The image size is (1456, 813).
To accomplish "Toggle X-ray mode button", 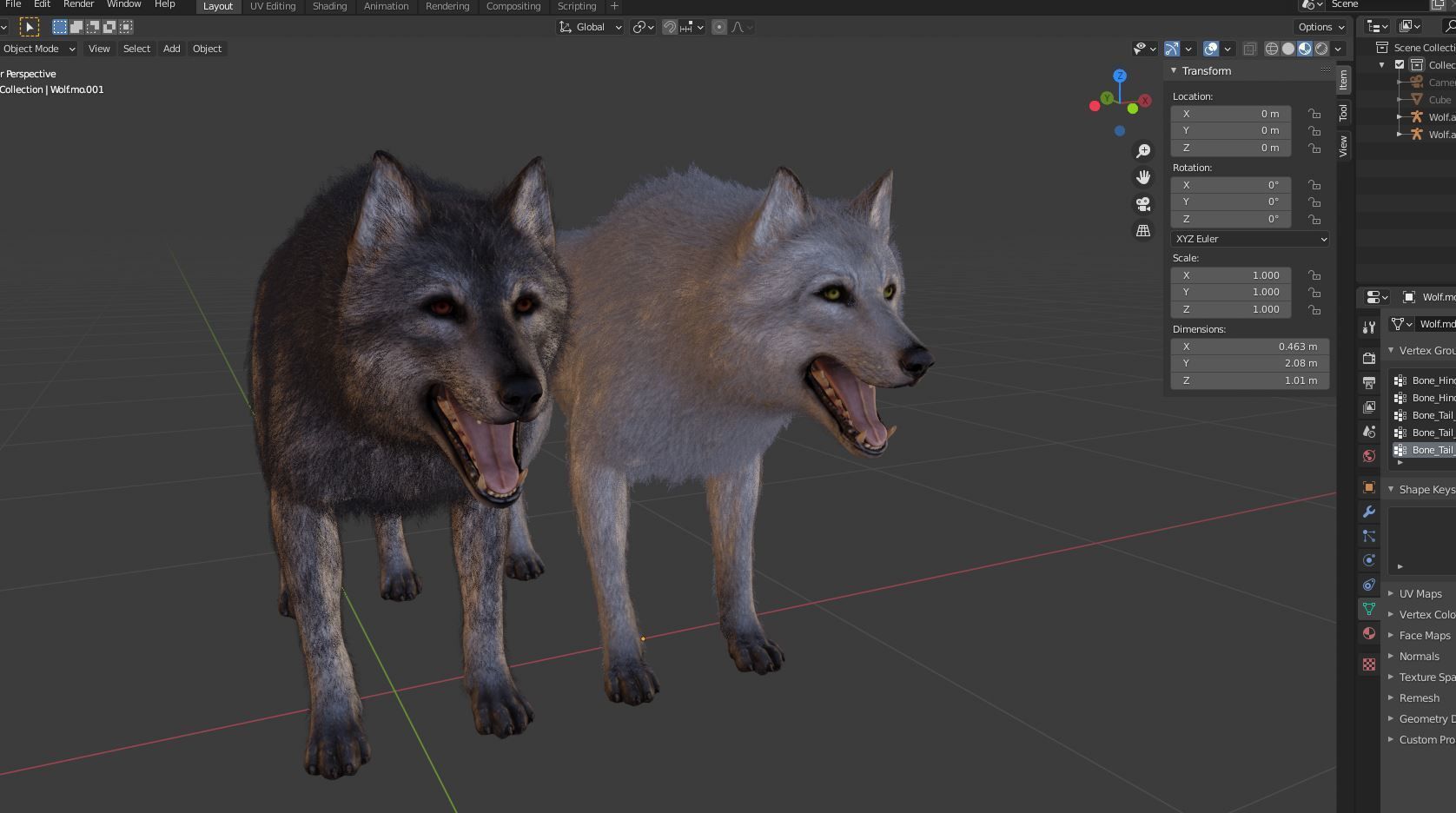I will pos(1249,49).
